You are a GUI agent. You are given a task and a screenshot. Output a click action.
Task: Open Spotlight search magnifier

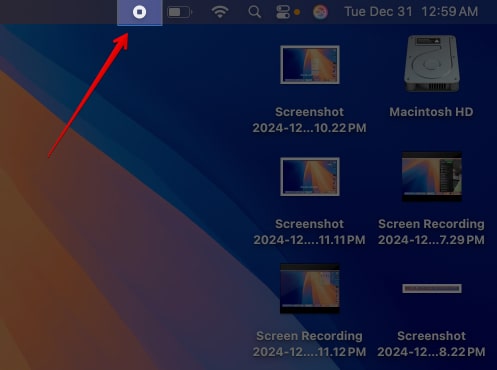coord(254,12)
